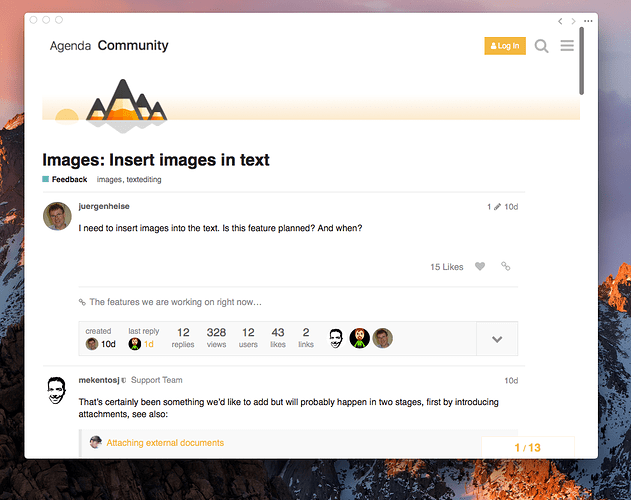
Task: Open red-haired cartoon participant avatar
Action: click(359, 338)
